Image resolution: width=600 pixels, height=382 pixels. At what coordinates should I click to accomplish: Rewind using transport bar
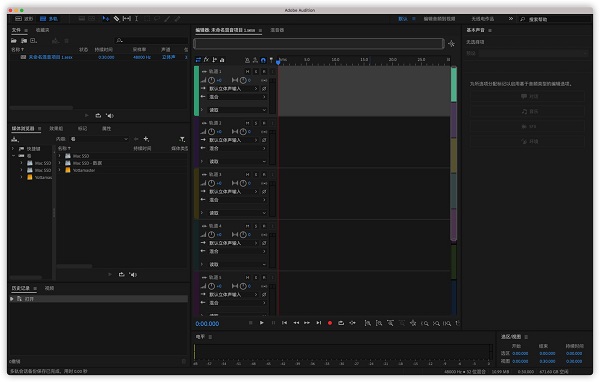click(x=296, y=323)
